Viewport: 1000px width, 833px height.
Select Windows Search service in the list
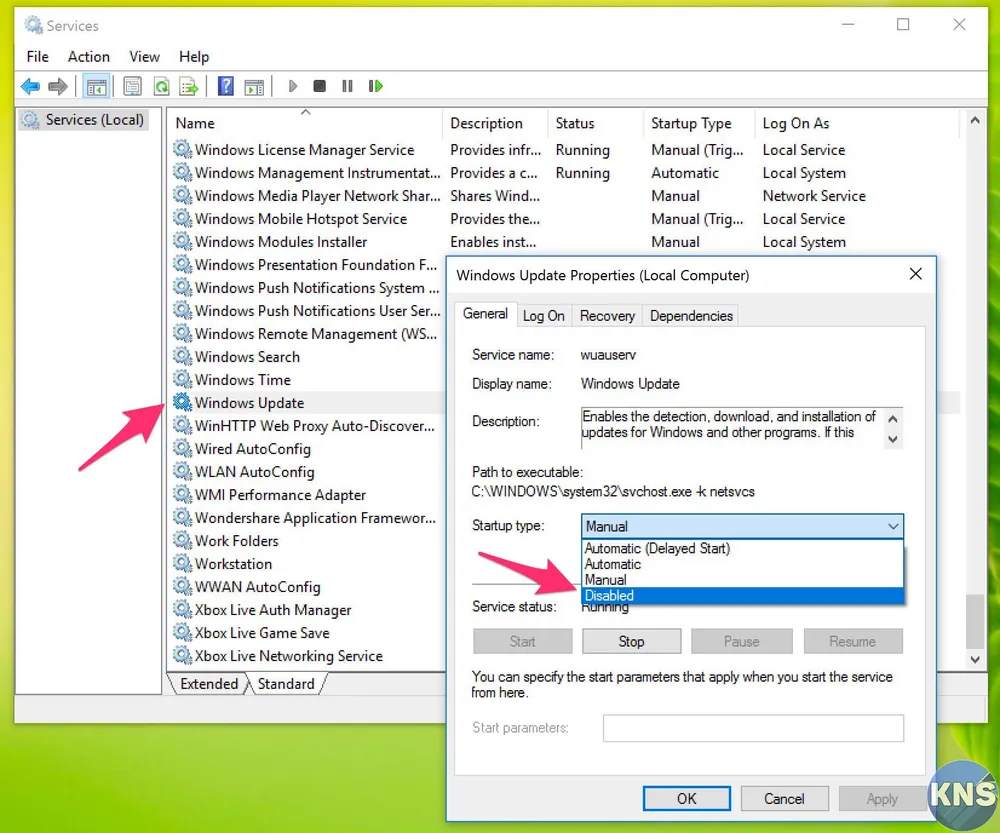tap(247, 357)
